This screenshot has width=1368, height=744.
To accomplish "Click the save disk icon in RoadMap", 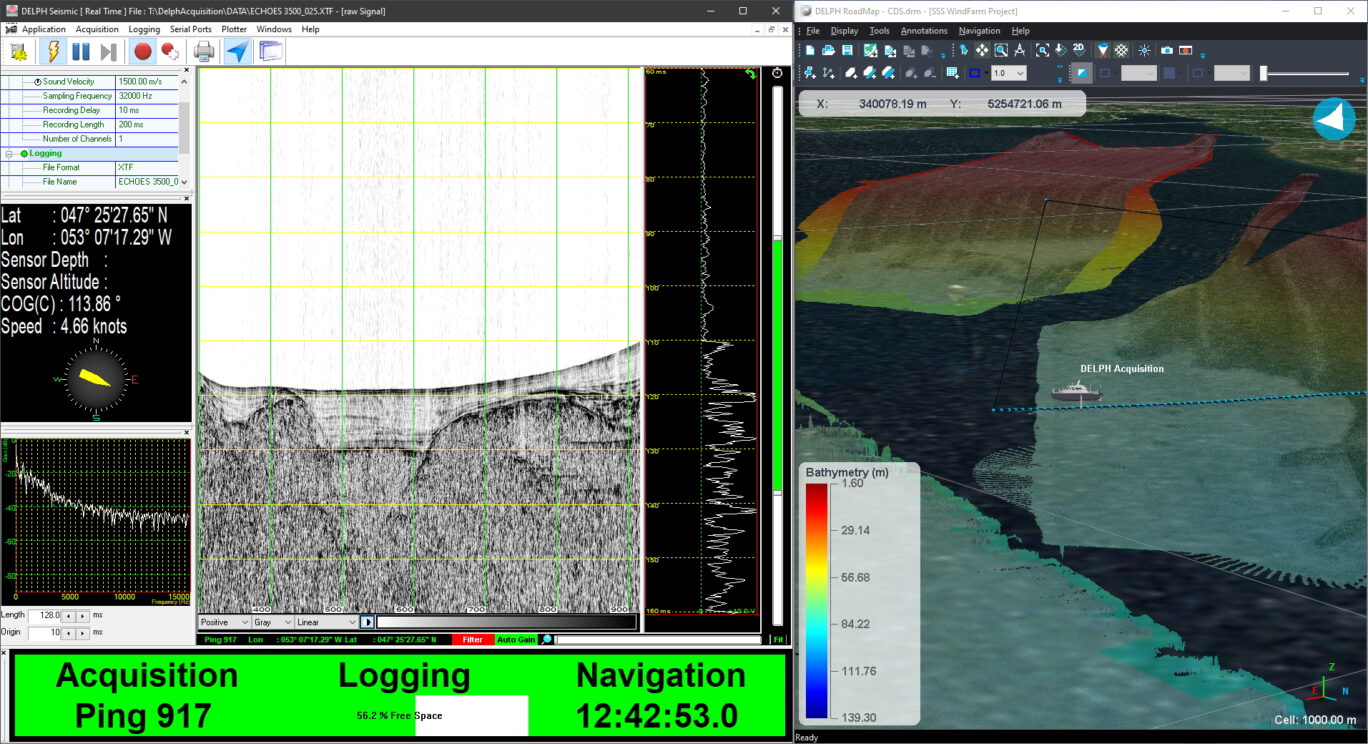I will pyautogui.click(x=847, y=50).
